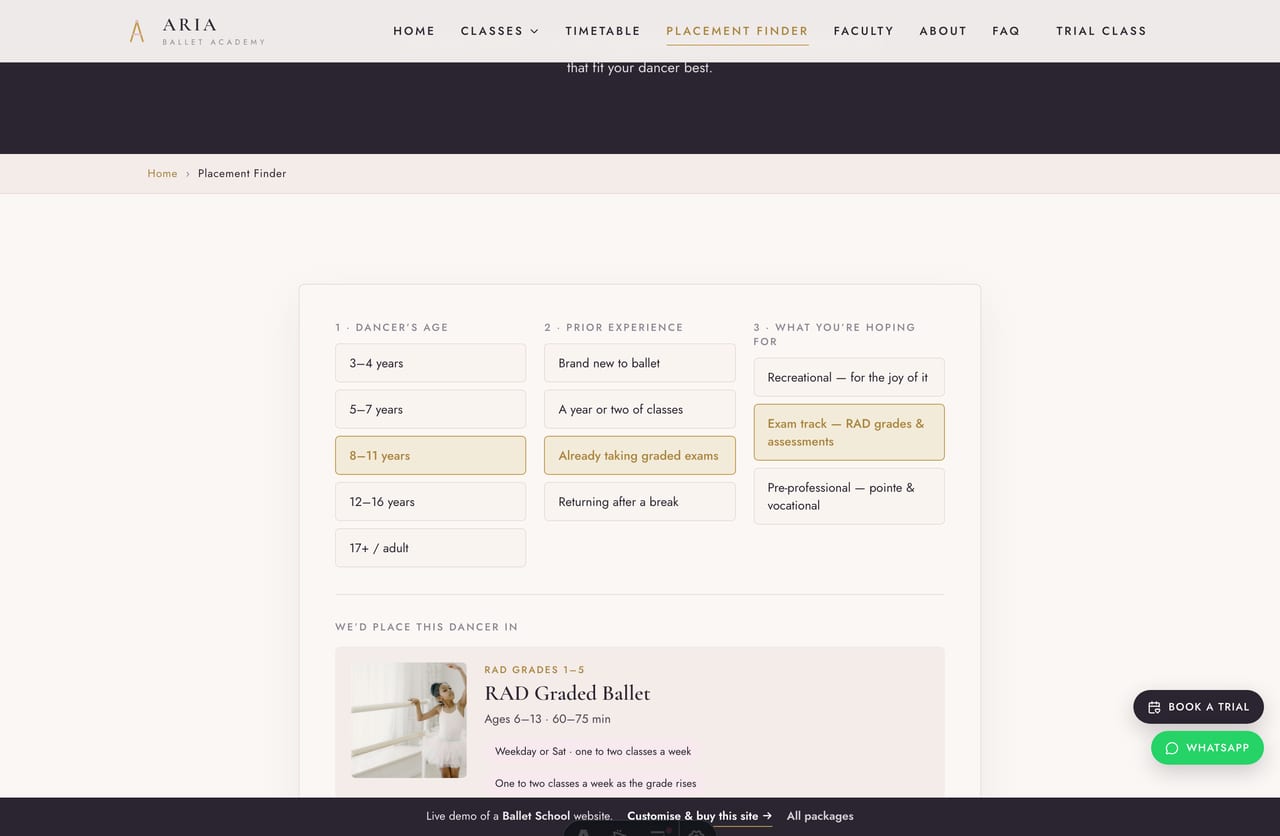Open the Faculty page
The height and width of the screenshot is (836, 1280).
[x=864, y=31]
